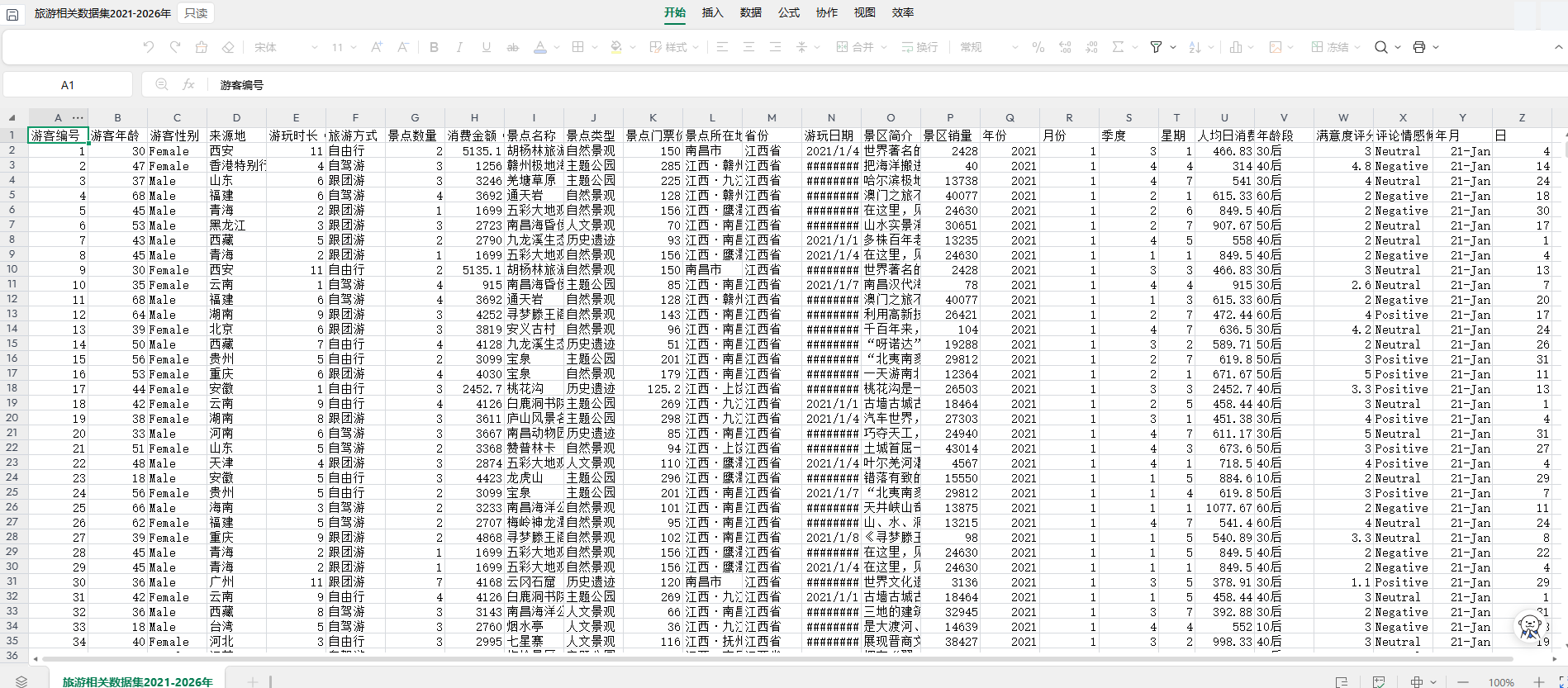
Task: Align text left
Action: (723, 47)
